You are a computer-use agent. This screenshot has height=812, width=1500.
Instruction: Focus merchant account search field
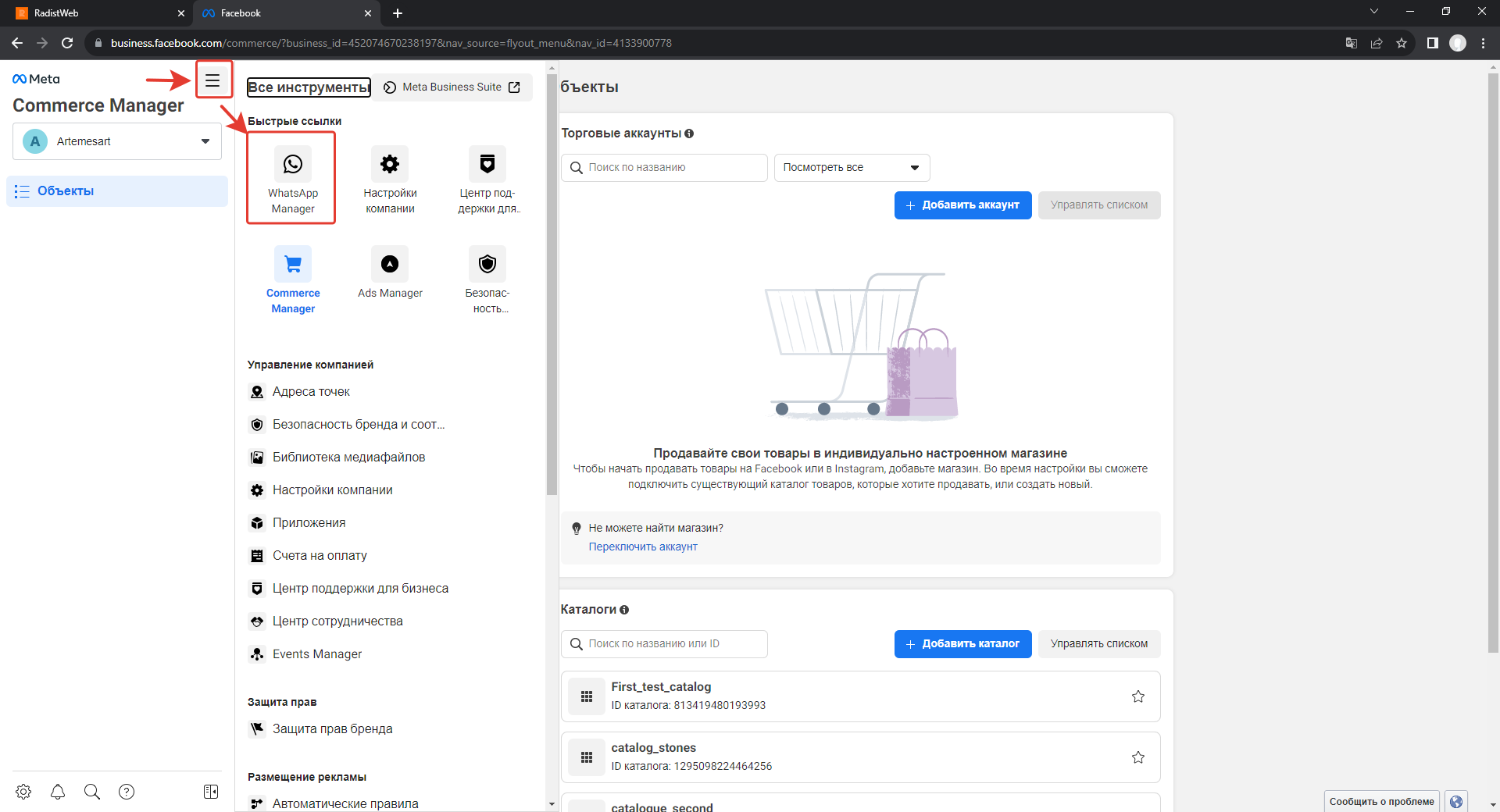pyautogui.click(x=664, y=168)
